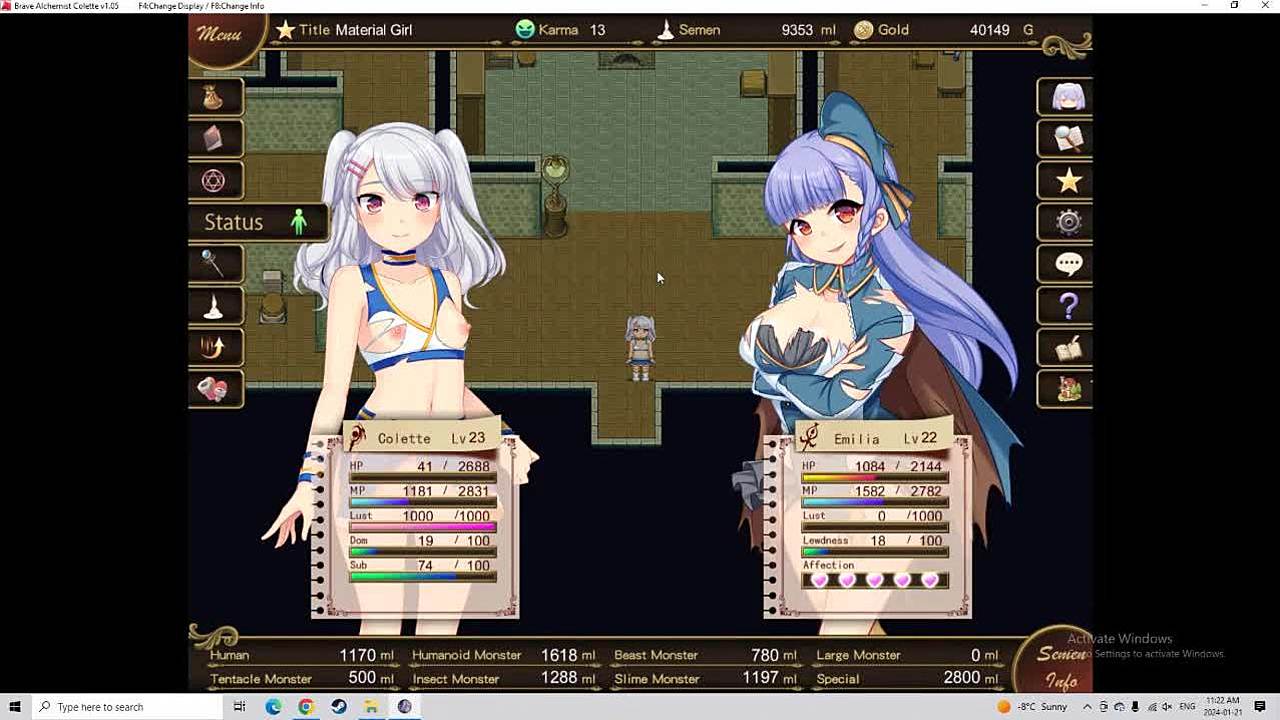1280x720 pixels.
Task: Open the pink book icon in left sidebar
Action: [213, 139]
